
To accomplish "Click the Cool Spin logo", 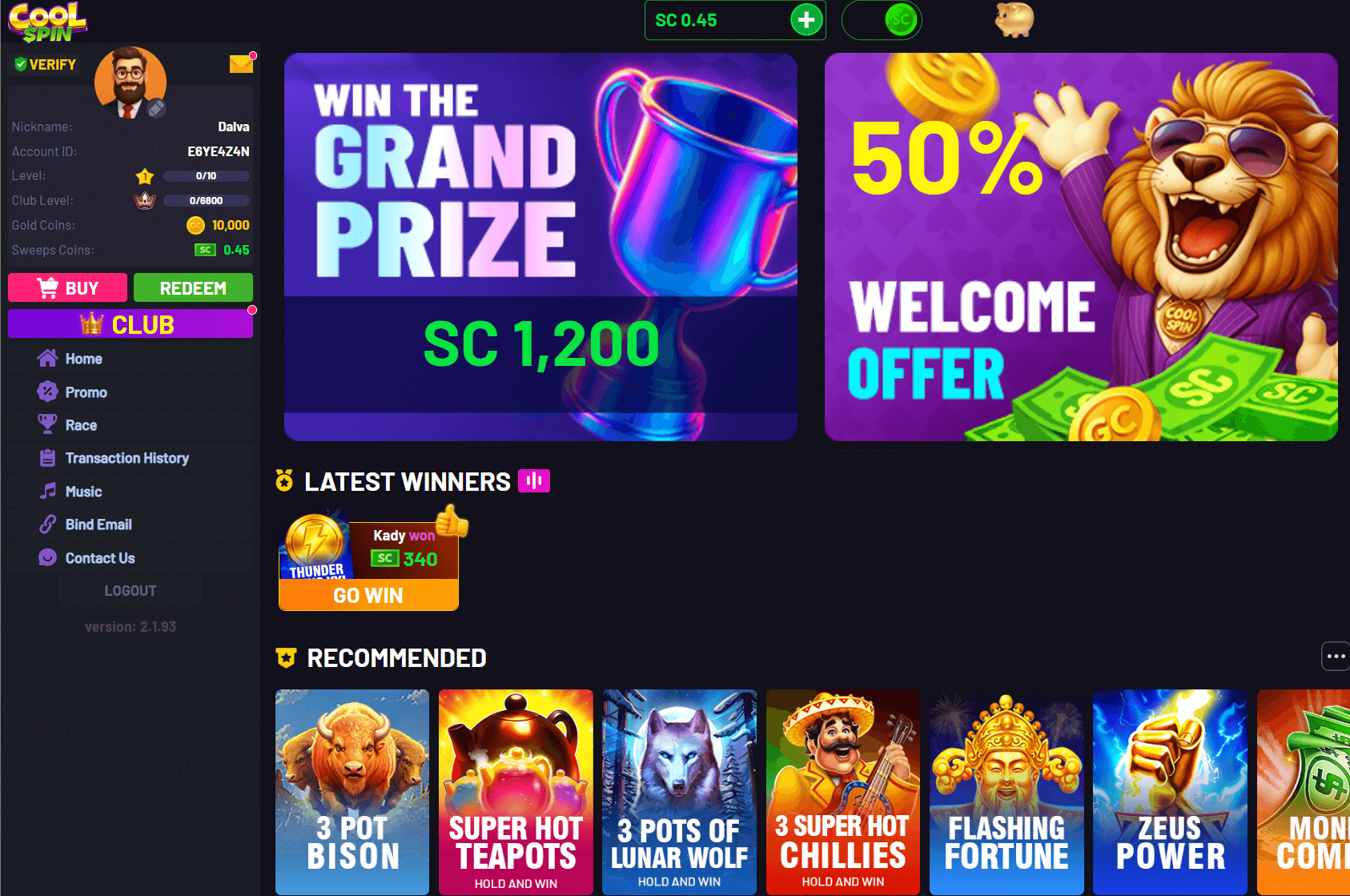I will click(47, 22).
